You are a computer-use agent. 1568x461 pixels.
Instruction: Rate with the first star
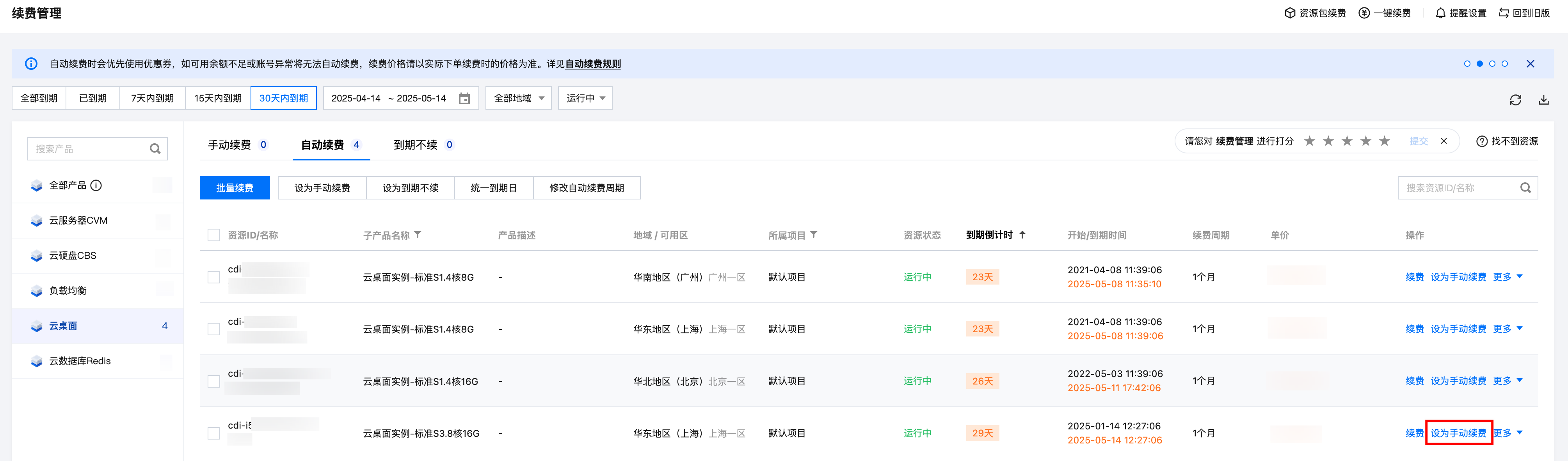[1309, 141]
